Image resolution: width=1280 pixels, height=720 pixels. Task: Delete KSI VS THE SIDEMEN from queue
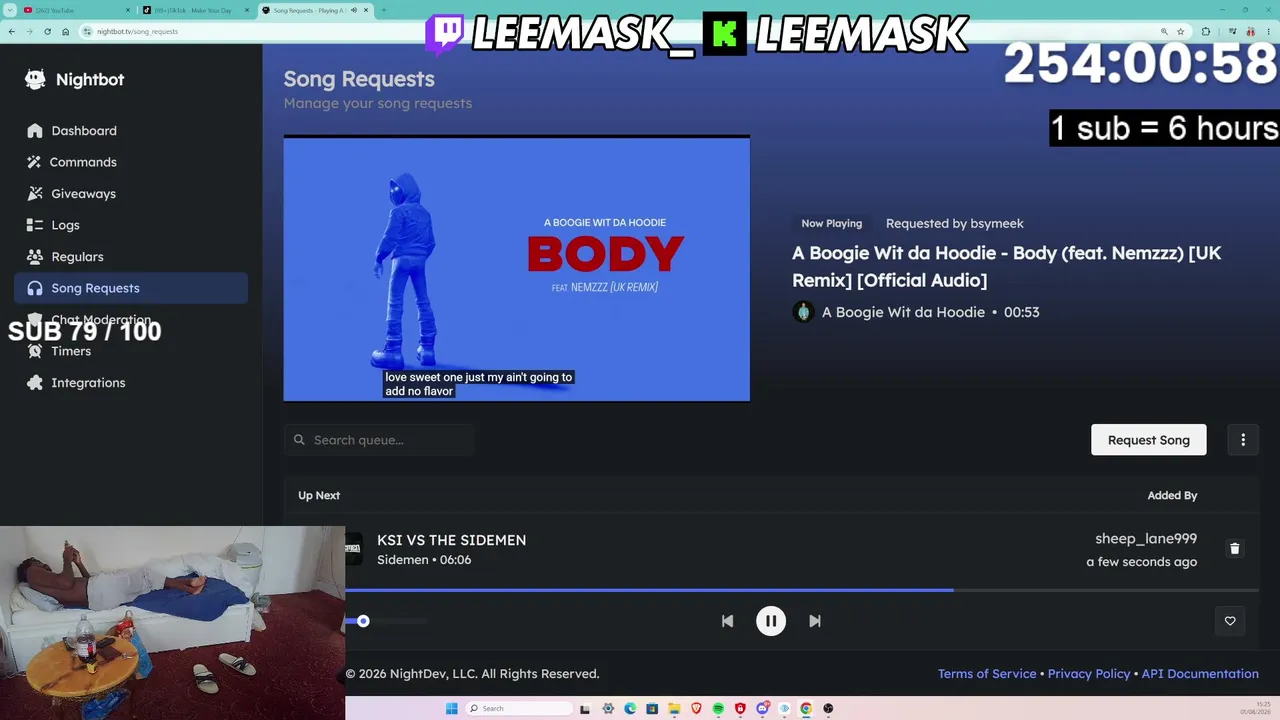click(1234, 549)
